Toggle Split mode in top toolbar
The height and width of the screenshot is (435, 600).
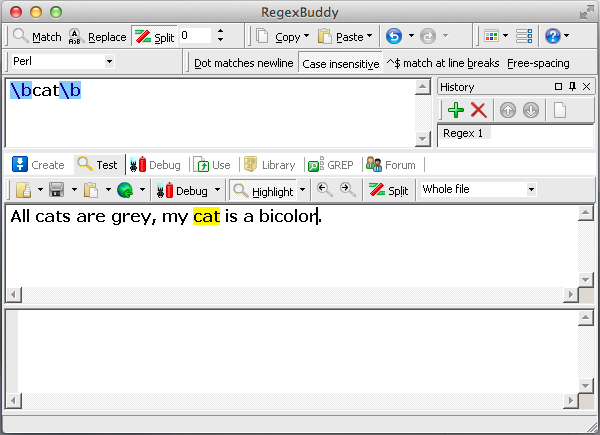[155, 37]
